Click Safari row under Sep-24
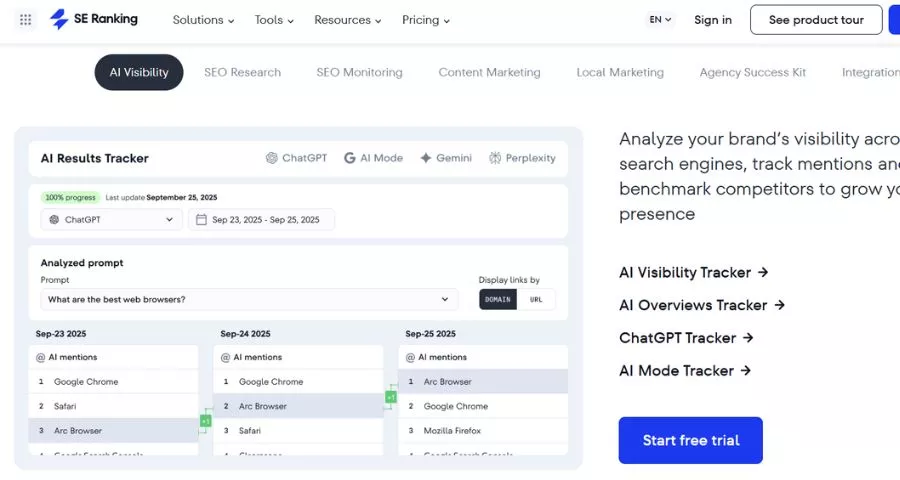This screenshot has width=900, height=480. 298,431
